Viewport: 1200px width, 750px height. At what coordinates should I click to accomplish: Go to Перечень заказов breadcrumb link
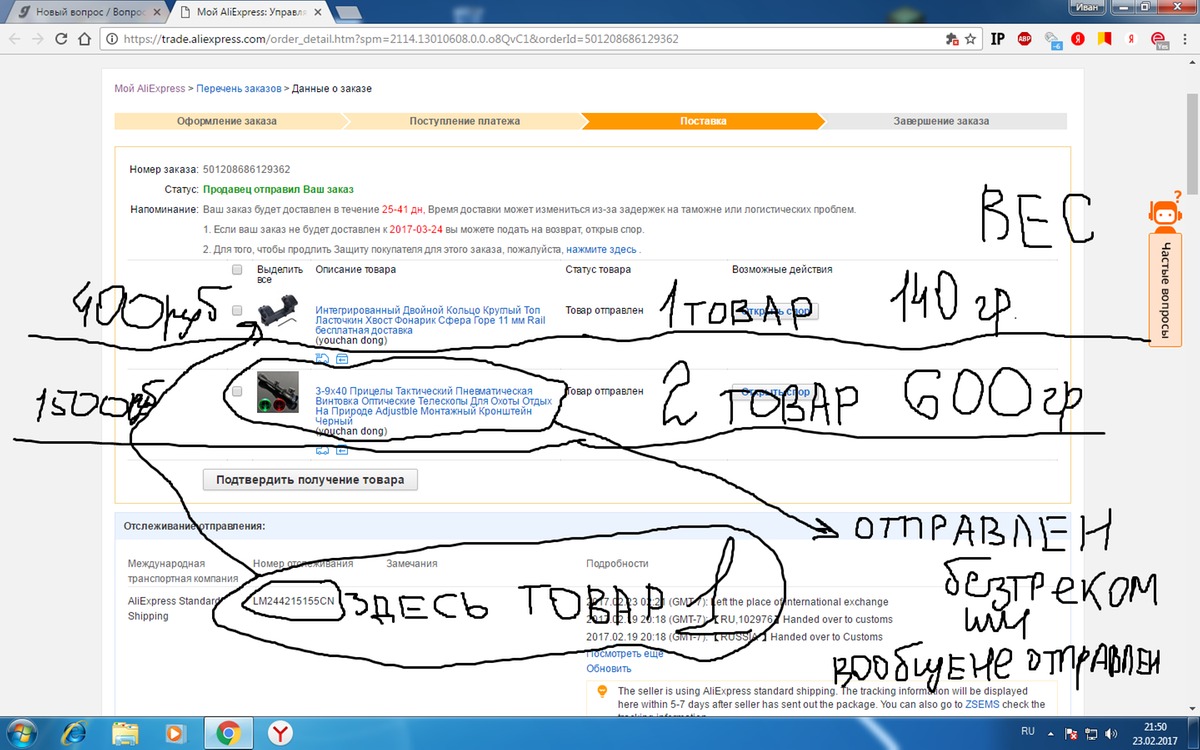[x=239, y=89]
